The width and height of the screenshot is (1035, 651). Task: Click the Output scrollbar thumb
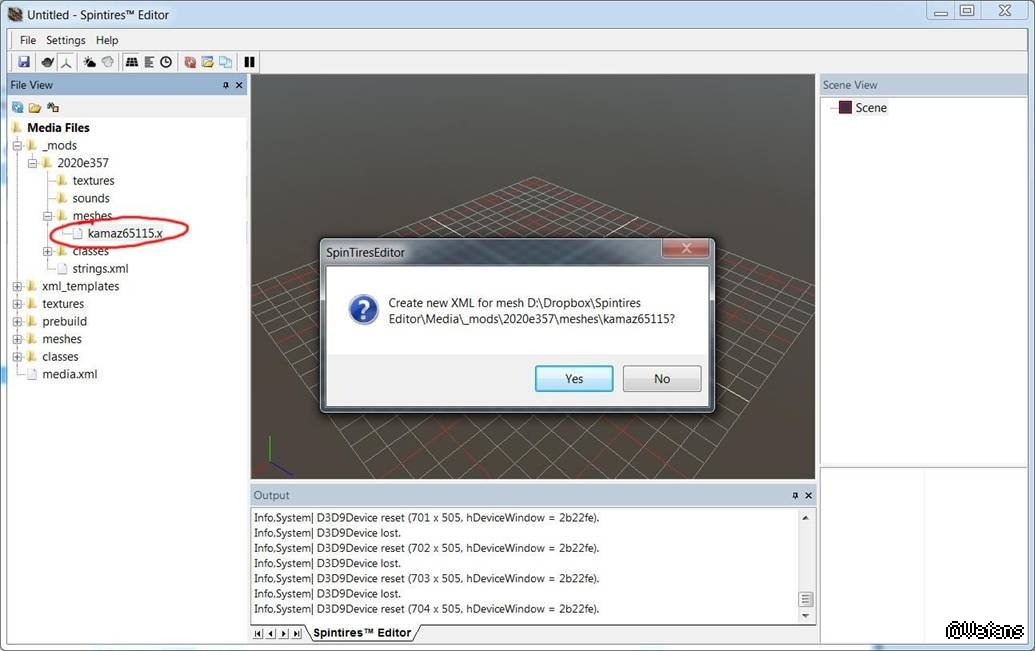tap(805, 600)
